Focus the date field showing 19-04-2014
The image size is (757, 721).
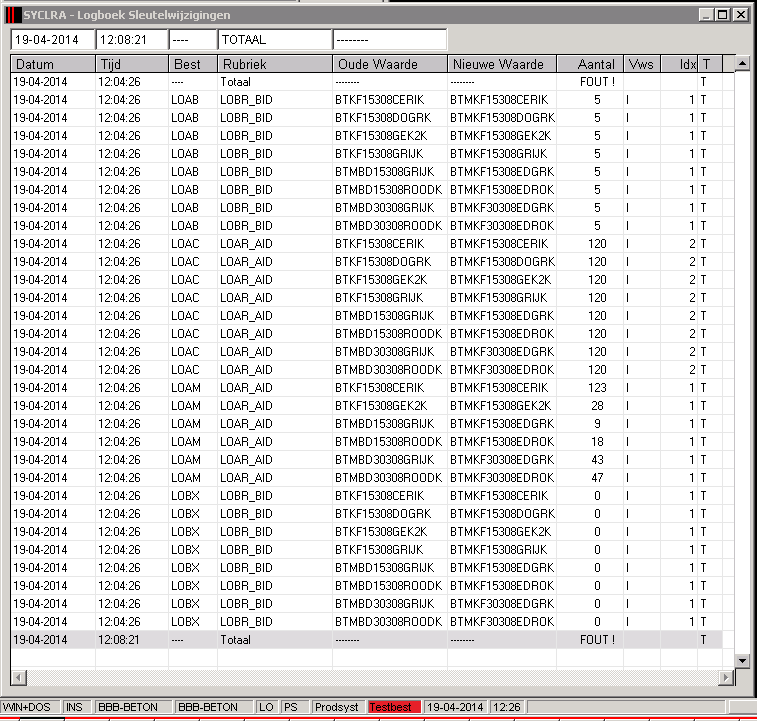click(53, 40)
